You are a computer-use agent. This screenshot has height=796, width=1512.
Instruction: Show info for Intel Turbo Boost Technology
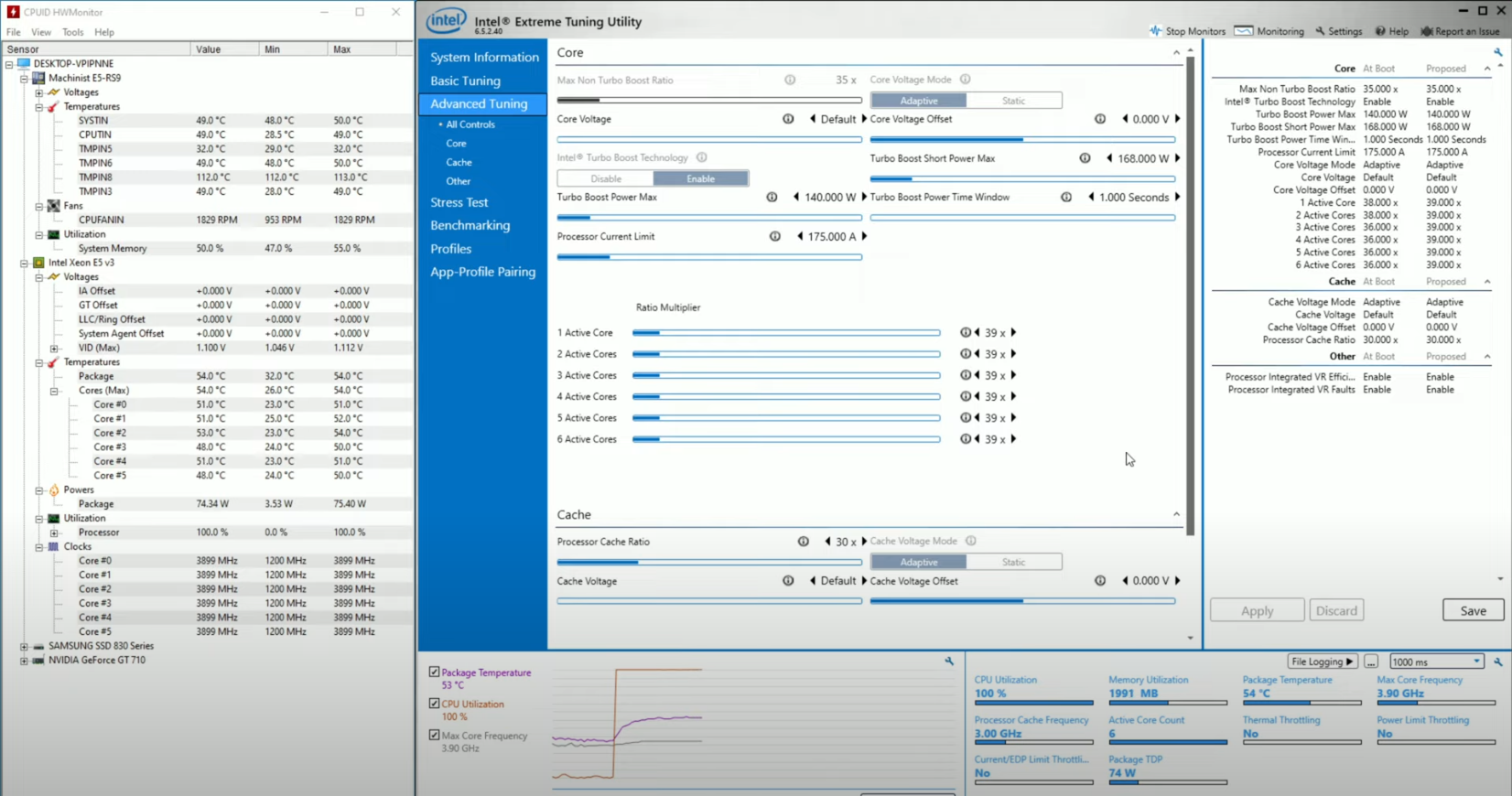(x=701, y=157)
